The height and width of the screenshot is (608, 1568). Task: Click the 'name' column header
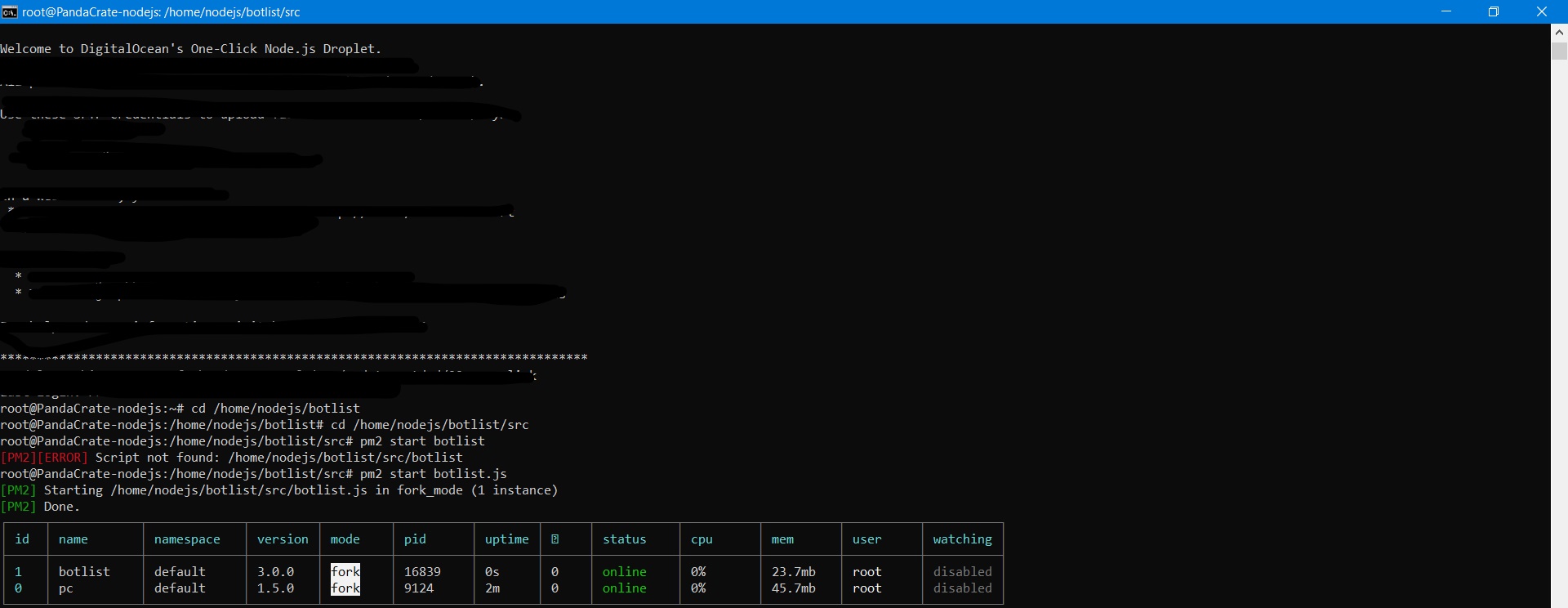point(73,539)
